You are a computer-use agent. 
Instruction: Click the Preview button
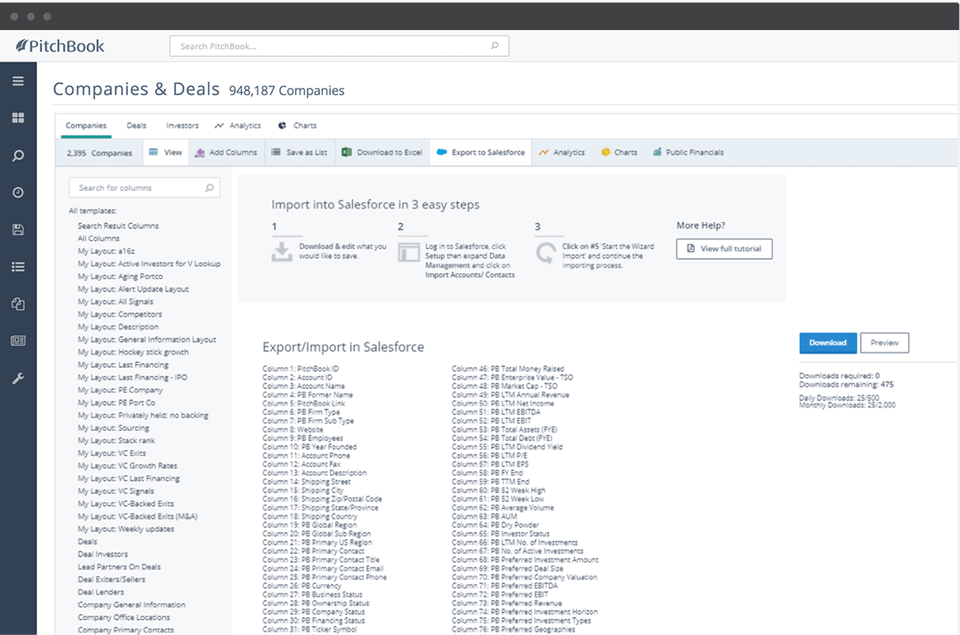tap(884, 342)
